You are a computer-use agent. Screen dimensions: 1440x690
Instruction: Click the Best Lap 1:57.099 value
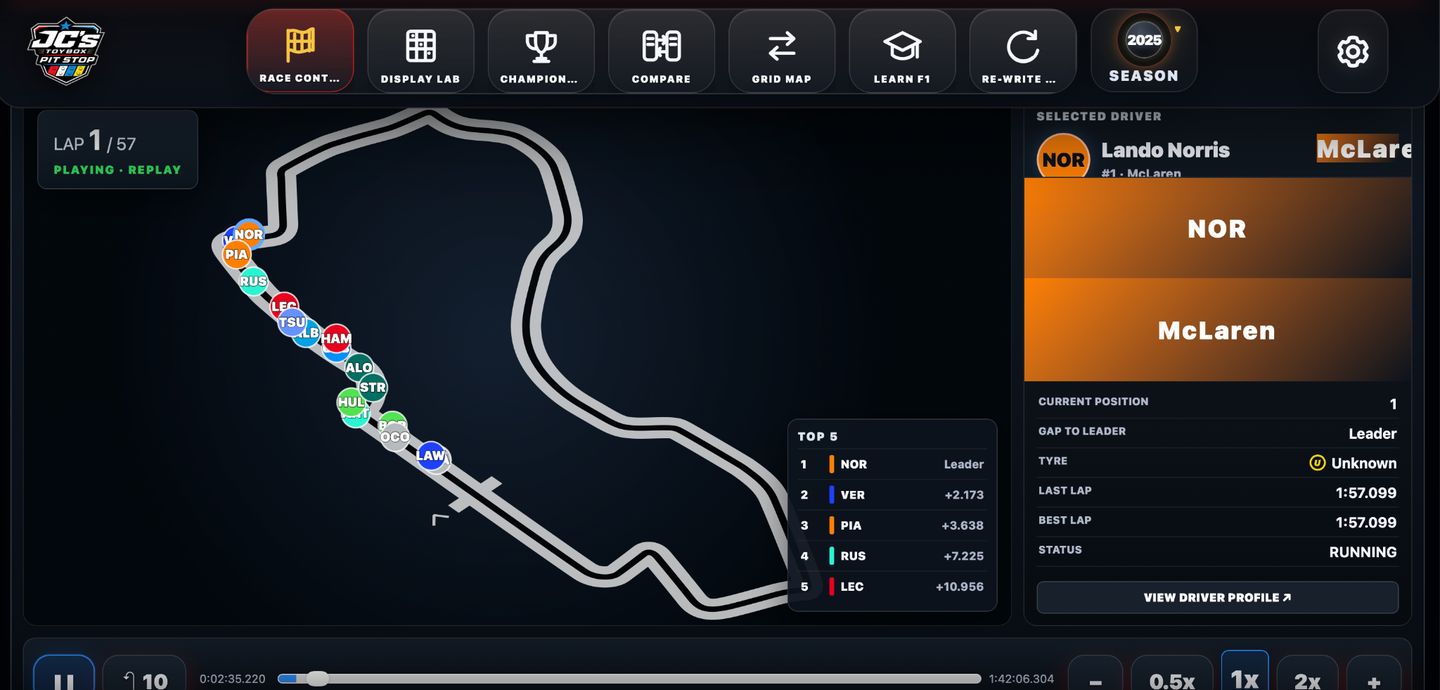pos(1366,523)
